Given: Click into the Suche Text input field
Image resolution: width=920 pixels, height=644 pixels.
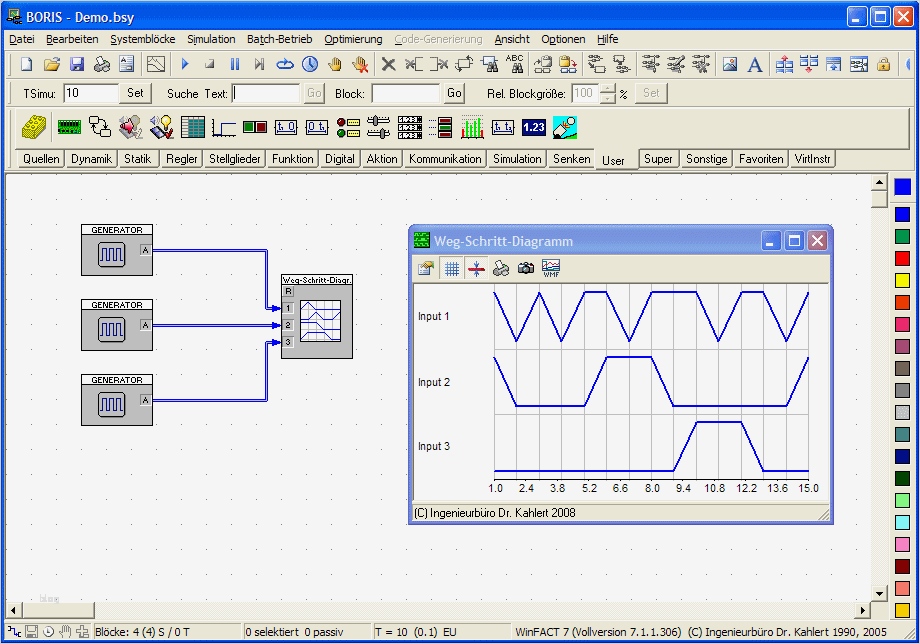Looking at the screenshot, I should point(266,93).
